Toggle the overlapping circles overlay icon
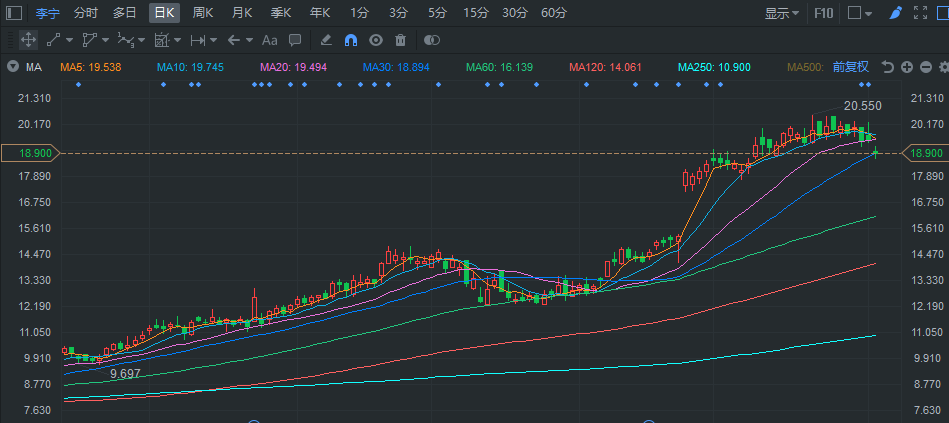The height and width of the screenshot is (423, 949). click(432, 41)
